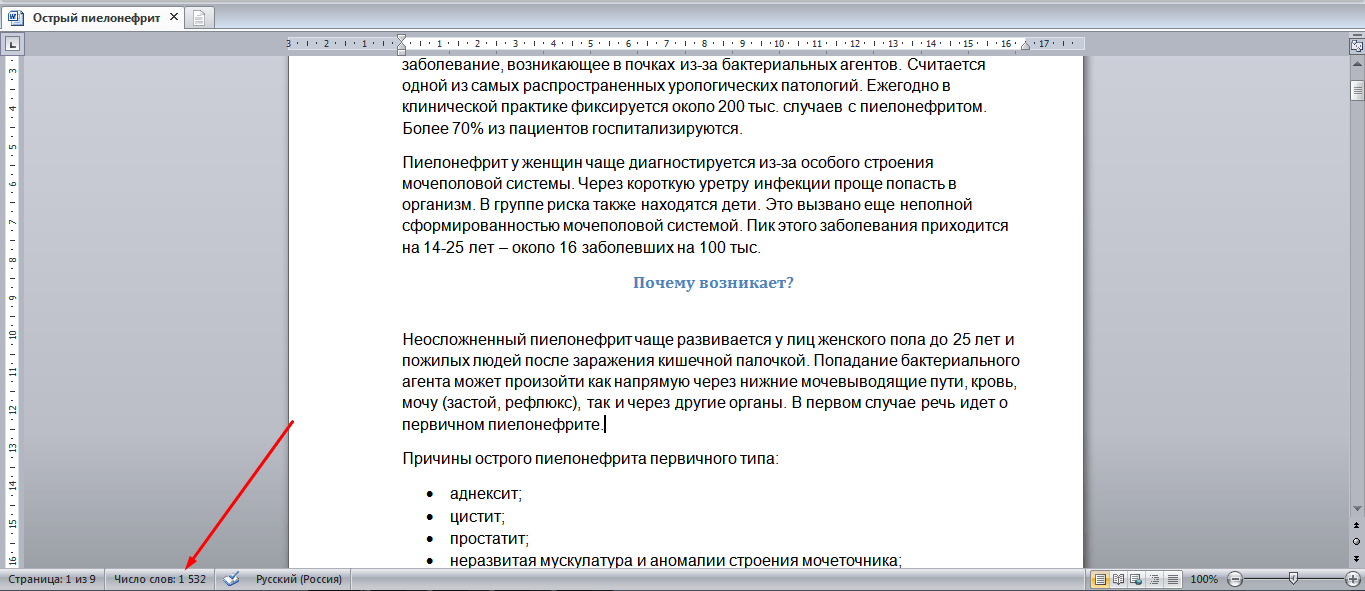Click the spelling check status icon
This screenshot has height=591, width=1365.
pyautogui.click(x=231, y=579)
